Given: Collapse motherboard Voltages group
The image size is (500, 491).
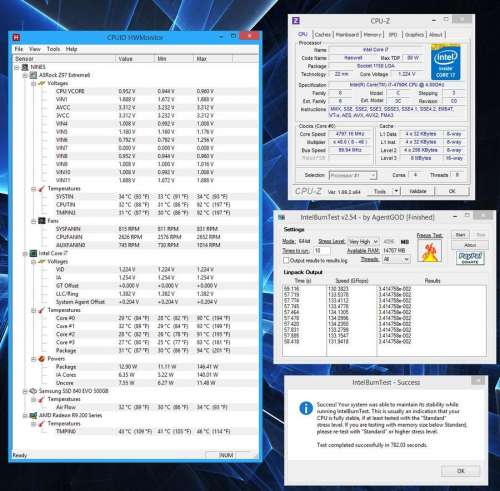Looking at the screenshot, I should (x=33, y=83).
